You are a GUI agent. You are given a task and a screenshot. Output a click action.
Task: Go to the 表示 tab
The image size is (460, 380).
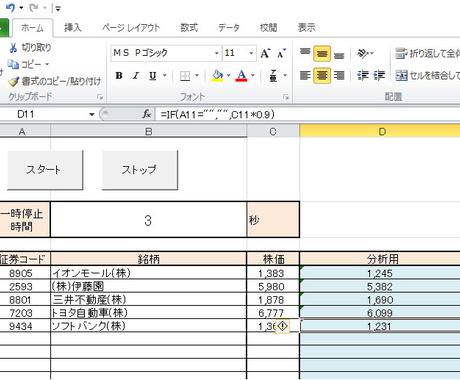click(306, 27)
